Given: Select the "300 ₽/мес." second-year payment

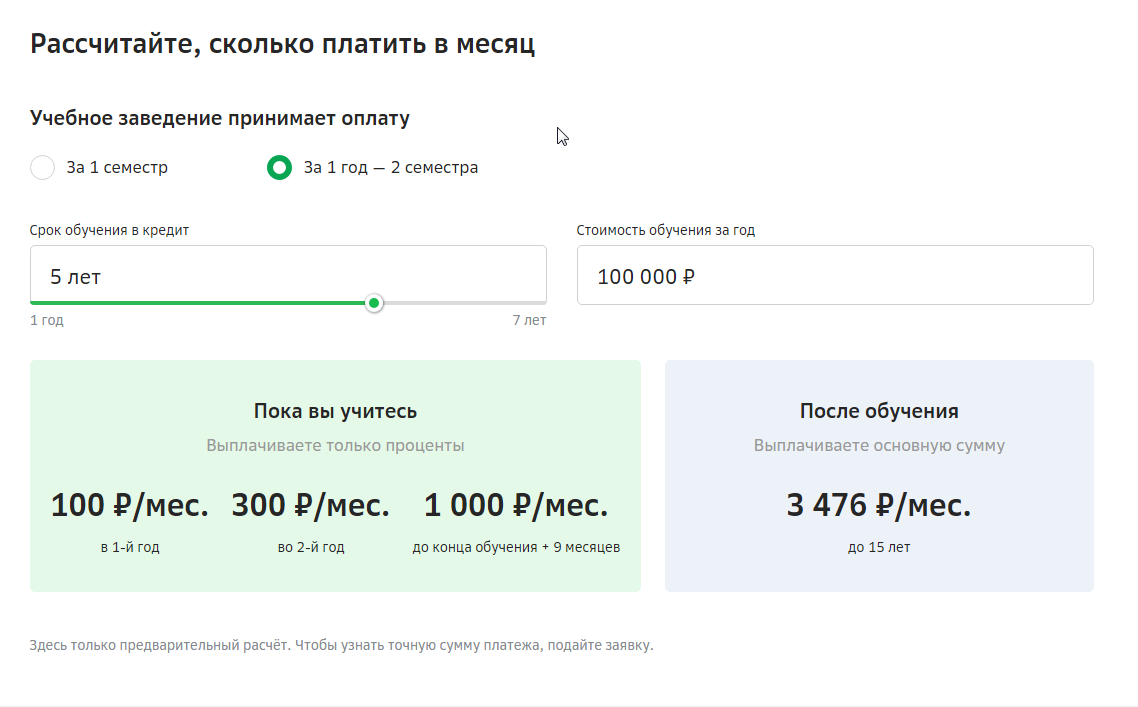Looking at the screenshot, I should (310, 505).
